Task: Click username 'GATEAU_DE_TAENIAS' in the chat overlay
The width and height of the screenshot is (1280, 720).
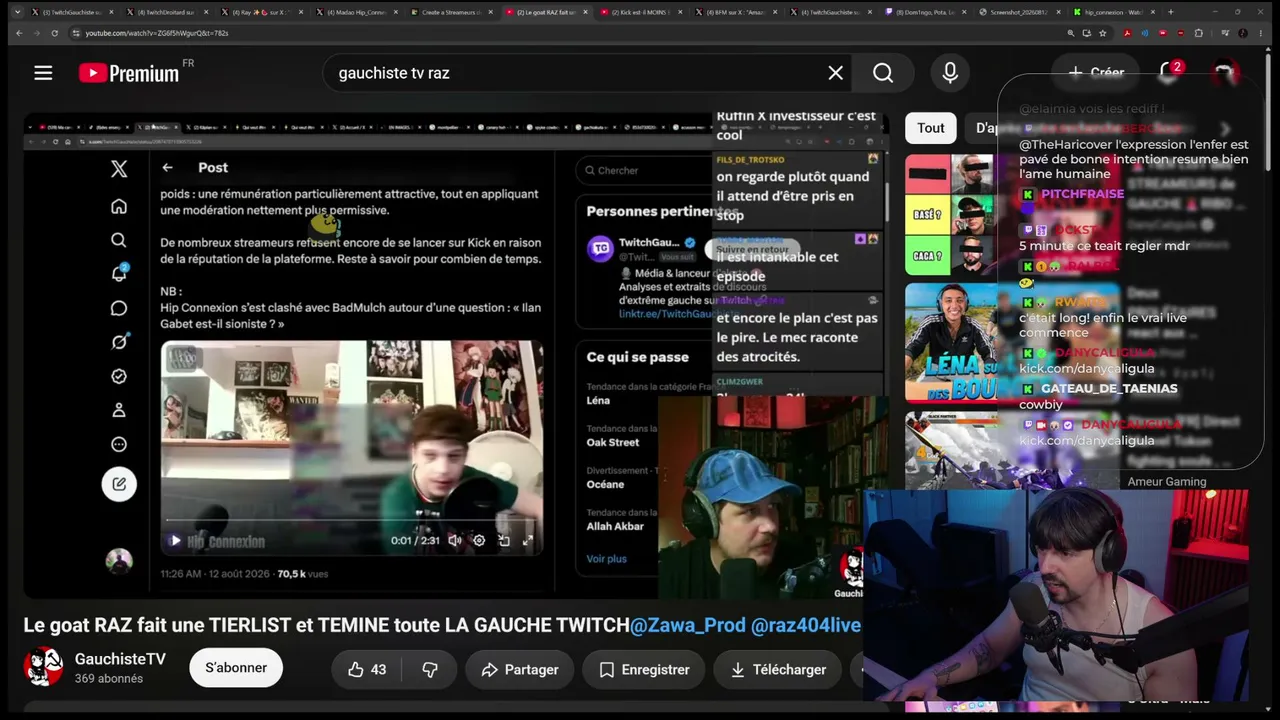Action: click(1109, 388)
